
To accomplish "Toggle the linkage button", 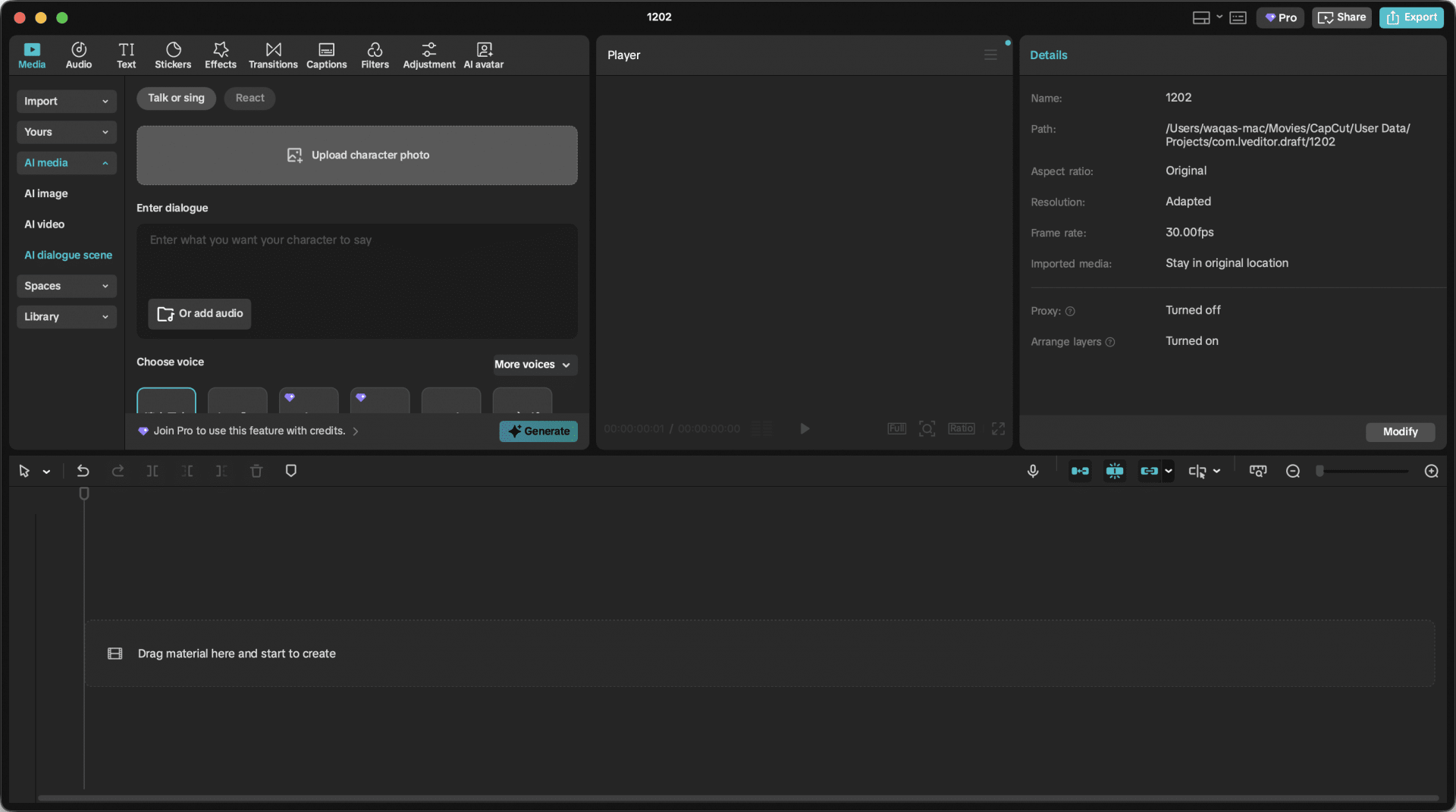I will [x=1149, y=471].
